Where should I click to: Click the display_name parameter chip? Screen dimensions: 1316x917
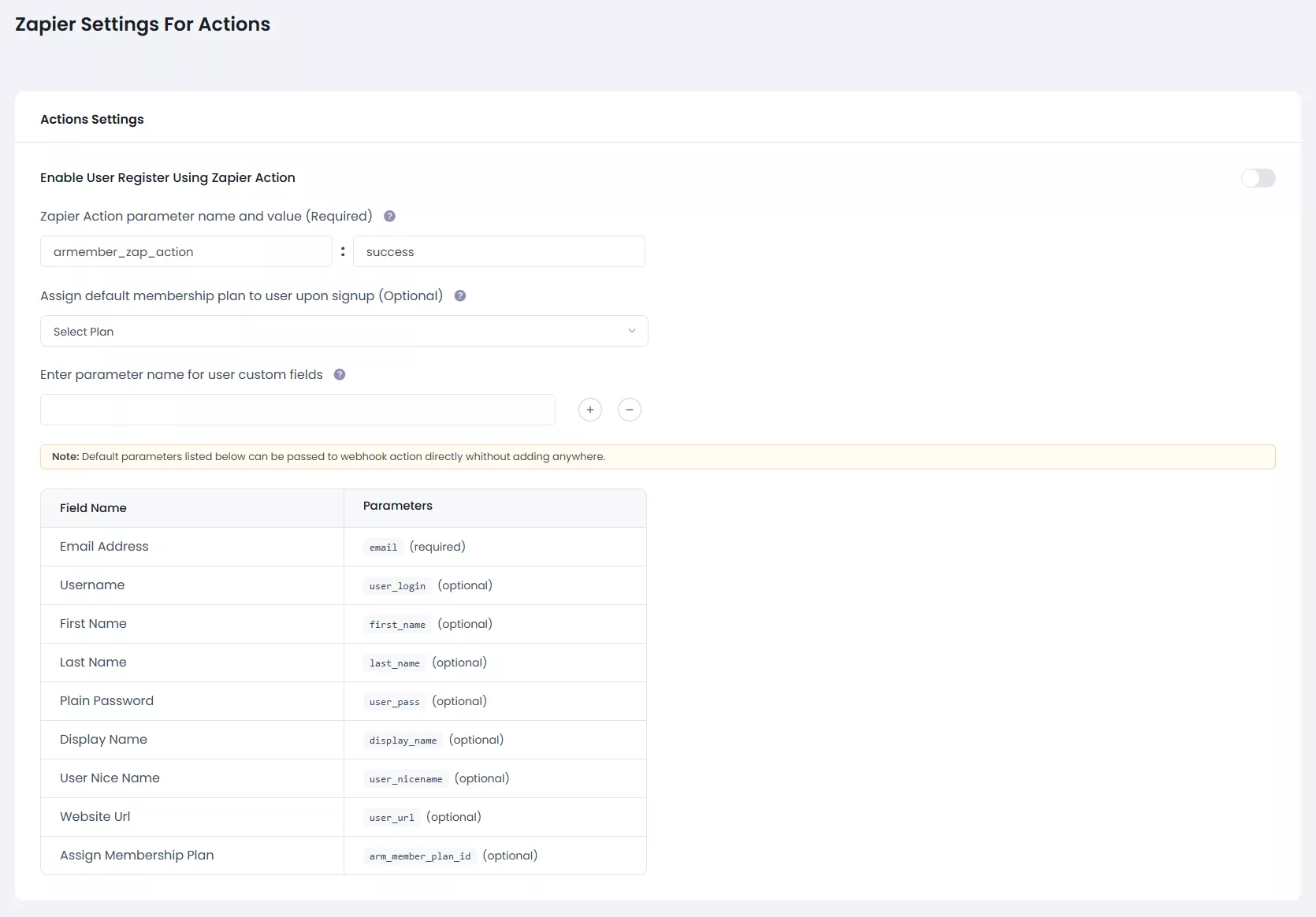[402, 740]
